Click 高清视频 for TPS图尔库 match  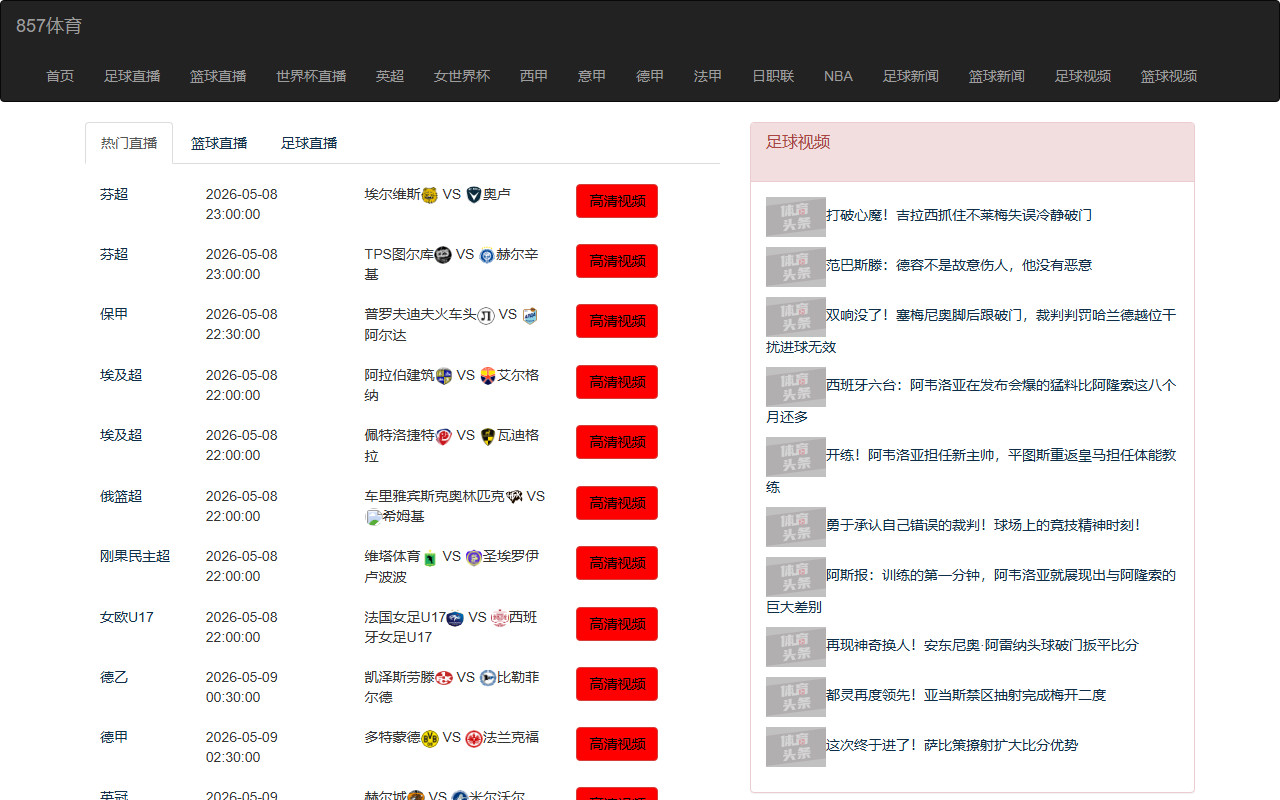tap(617, 261)
